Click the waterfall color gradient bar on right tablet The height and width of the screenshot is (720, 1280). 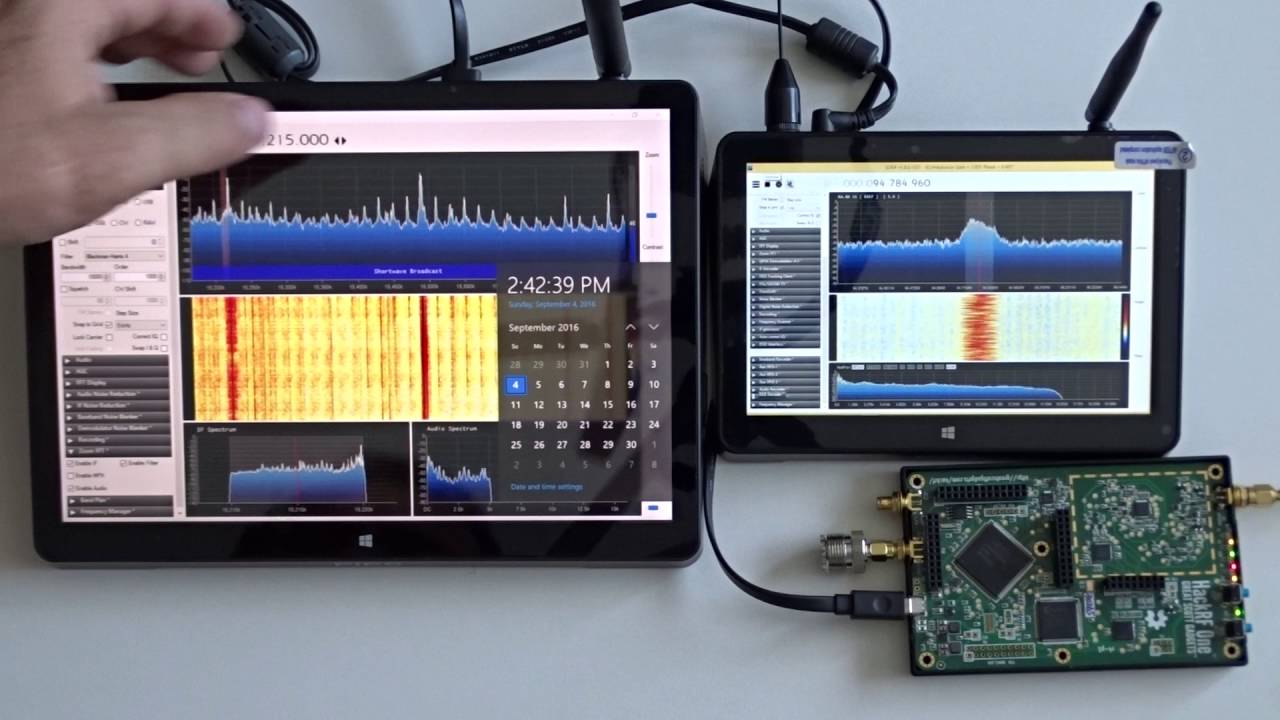1123,327
